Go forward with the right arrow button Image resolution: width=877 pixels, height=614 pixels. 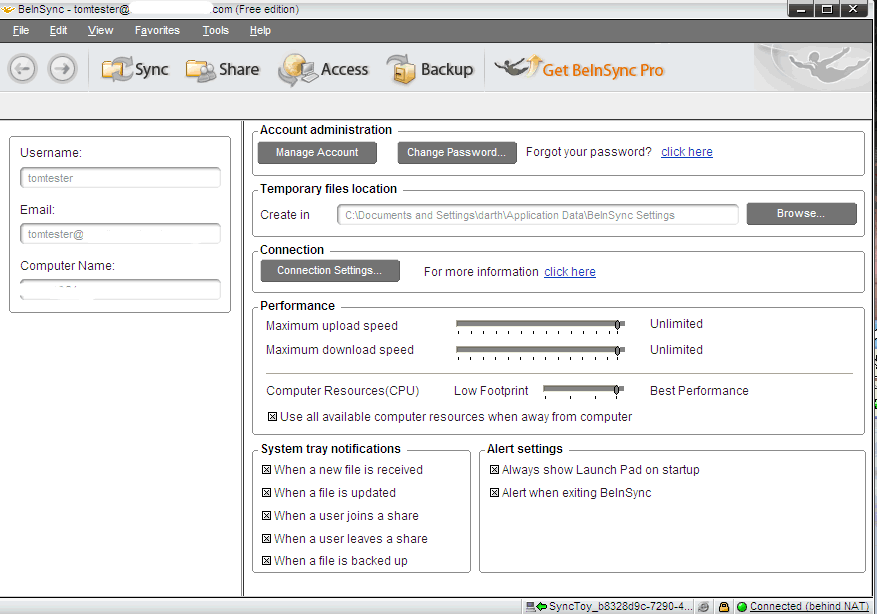click(x=62, y=69)
